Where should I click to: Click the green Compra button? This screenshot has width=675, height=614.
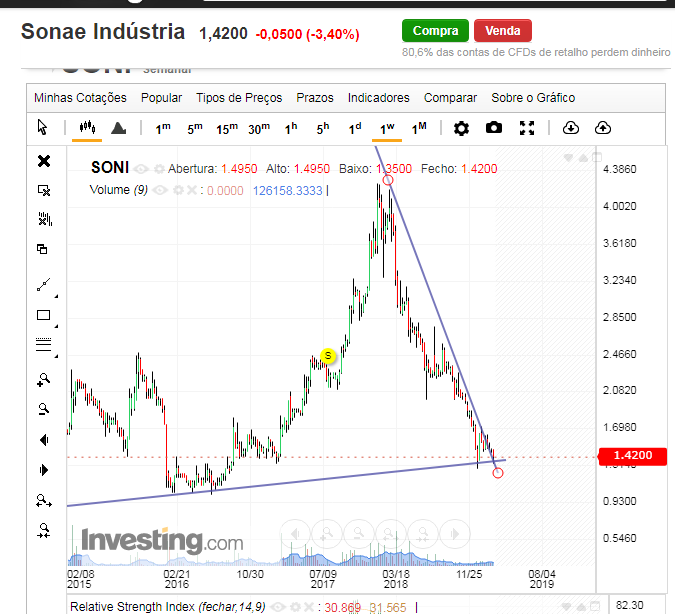(435, 31)
